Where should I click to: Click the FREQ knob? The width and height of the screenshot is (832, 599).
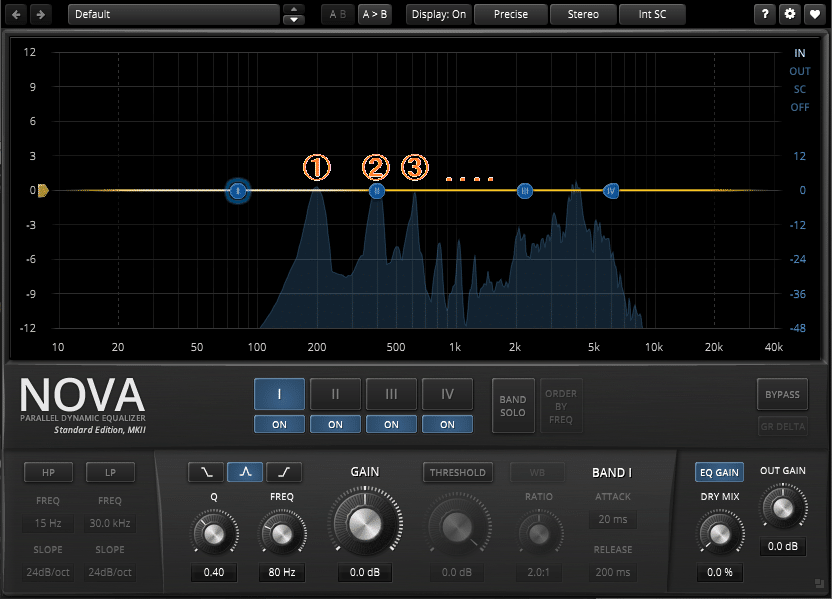tap(282, 533)
